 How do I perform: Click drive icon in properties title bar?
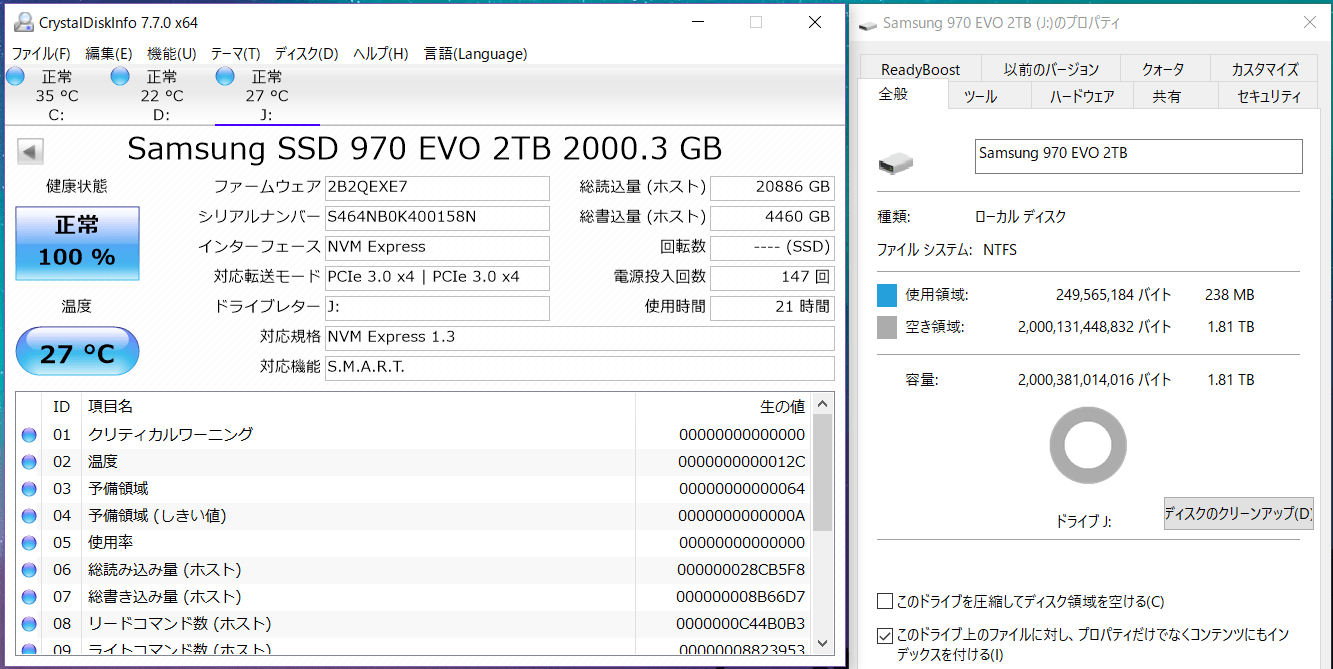click(868, 24)
